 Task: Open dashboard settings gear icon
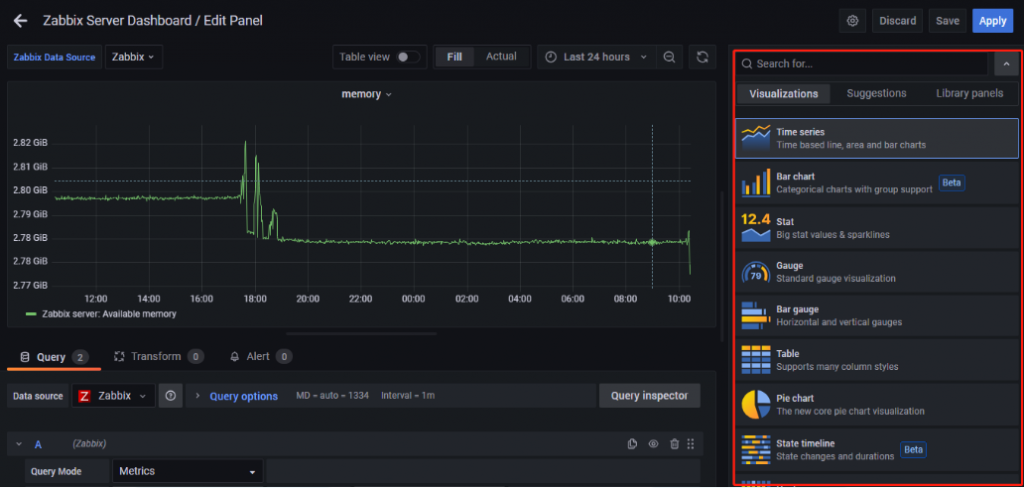[x=852, y=21]
